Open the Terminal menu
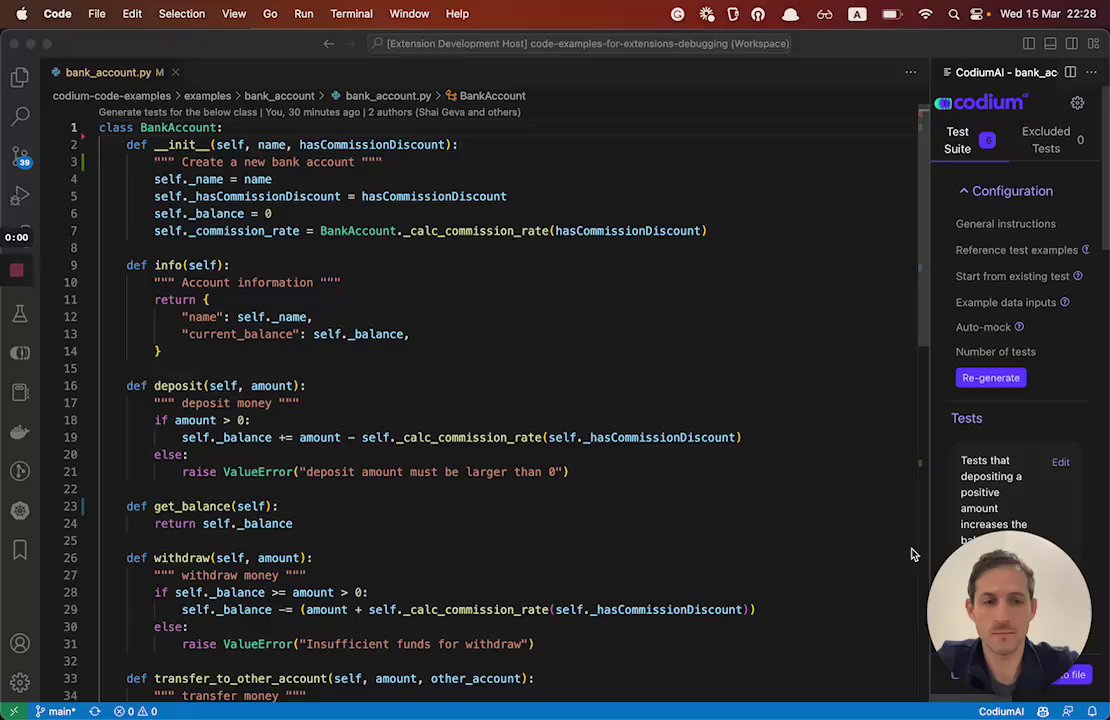 [351, 13]
